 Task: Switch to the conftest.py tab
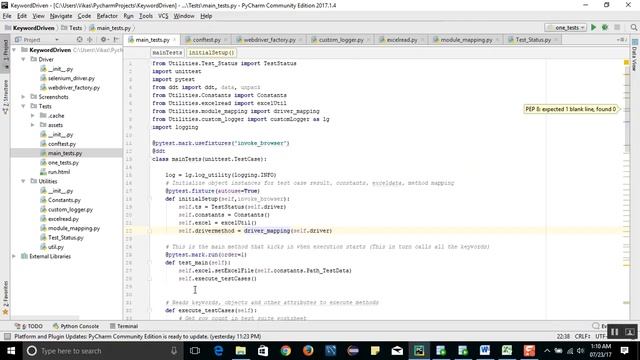coord(206,40)
